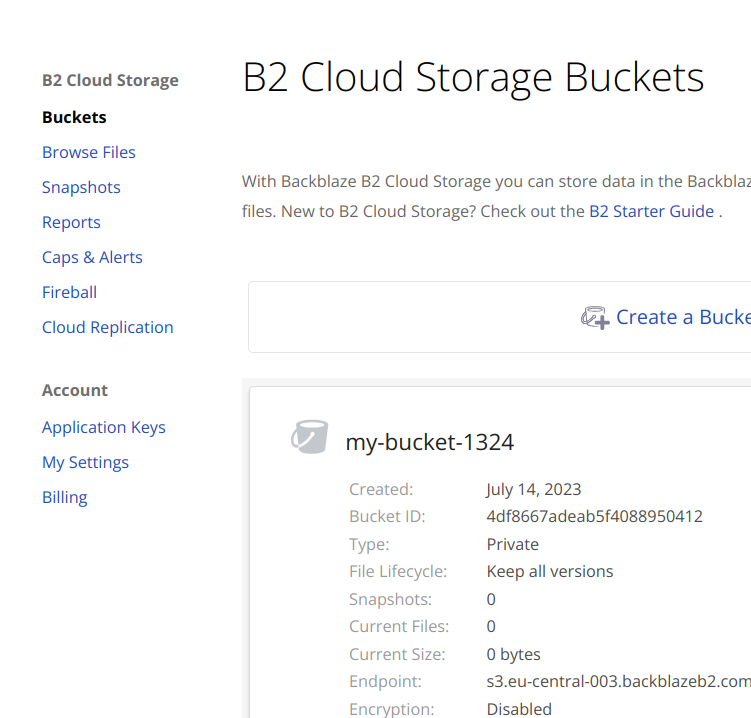Select Fireball in the sidebar
Screen dimensions: 751x718
pos(69,292)
